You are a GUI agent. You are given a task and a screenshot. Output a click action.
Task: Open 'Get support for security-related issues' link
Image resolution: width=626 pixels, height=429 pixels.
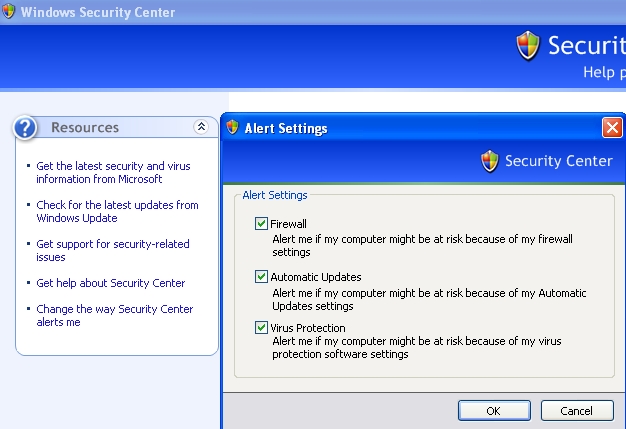[113, 250]
